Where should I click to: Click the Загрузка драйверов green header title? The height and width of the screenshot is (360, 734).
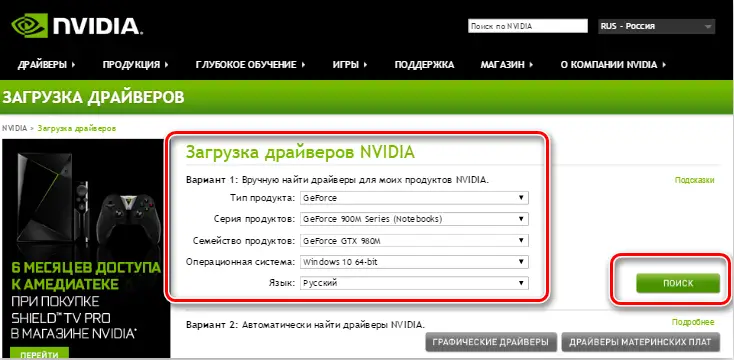(x=93, y=97)
